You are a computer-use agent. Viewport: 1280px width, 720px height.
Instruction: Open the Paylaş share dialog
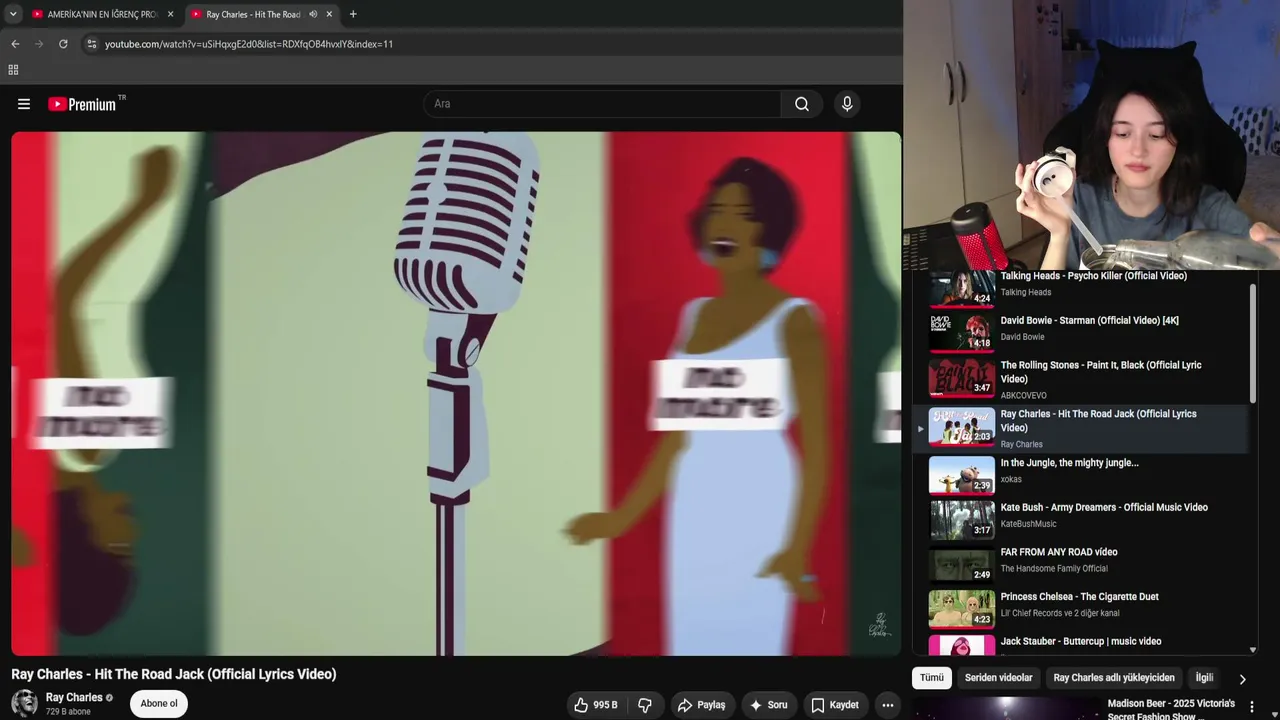coord(701,705)
